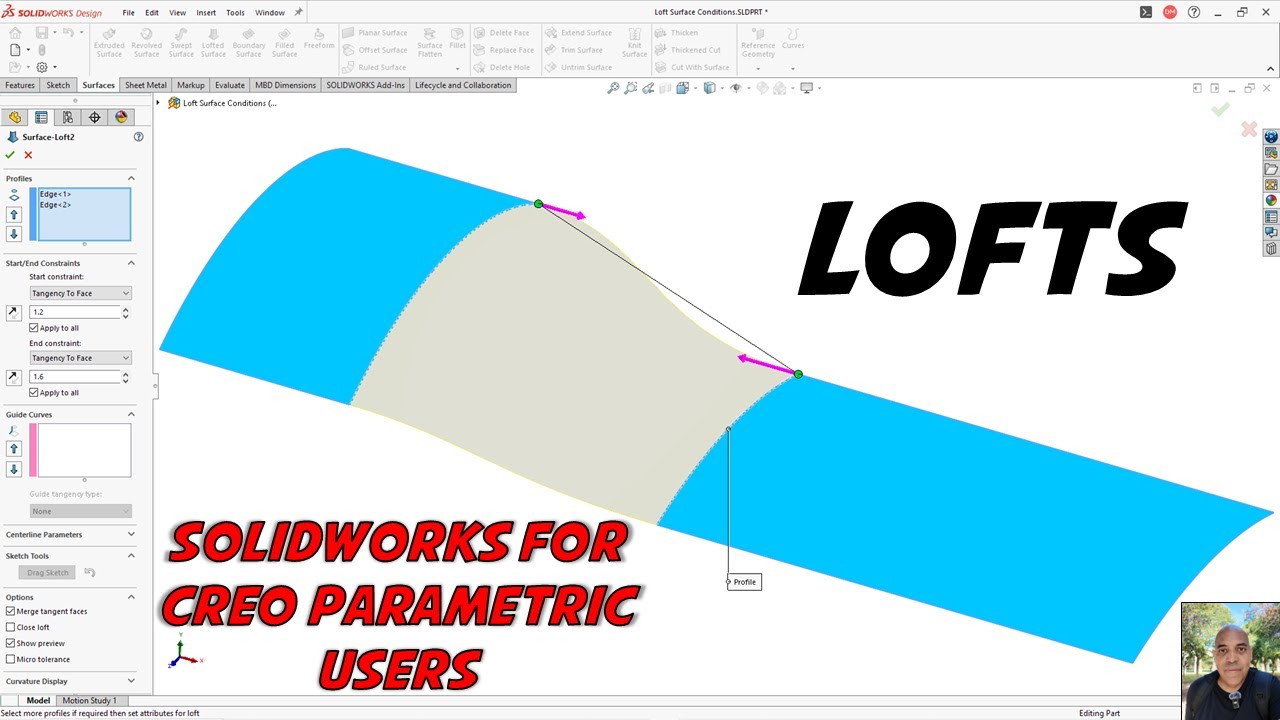The height and width of the screenshot is (720, 1280).
Task: Switch to the Features tab
Action: coord(20,85)
